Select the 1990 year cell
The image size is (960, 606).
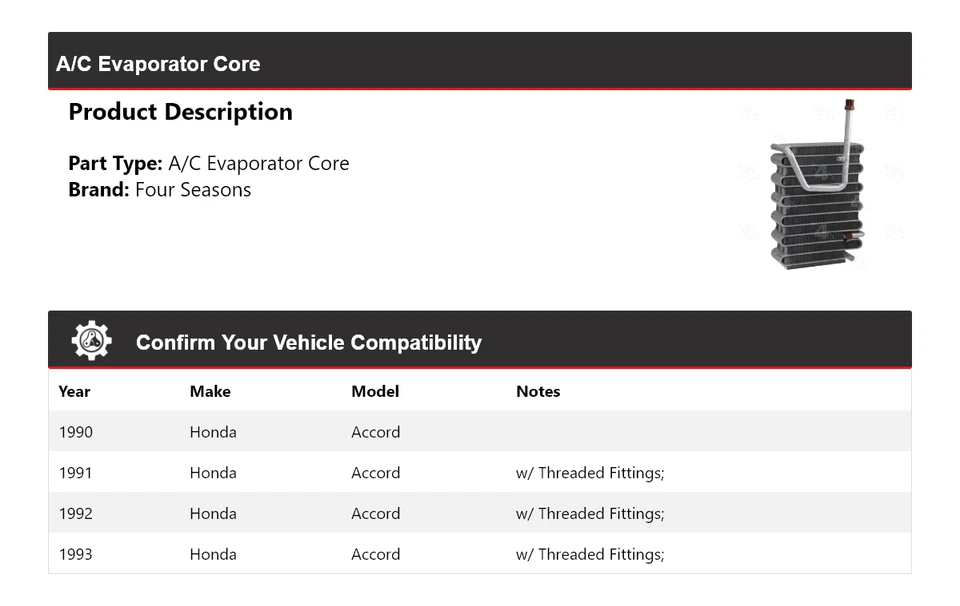click(75, 432)
